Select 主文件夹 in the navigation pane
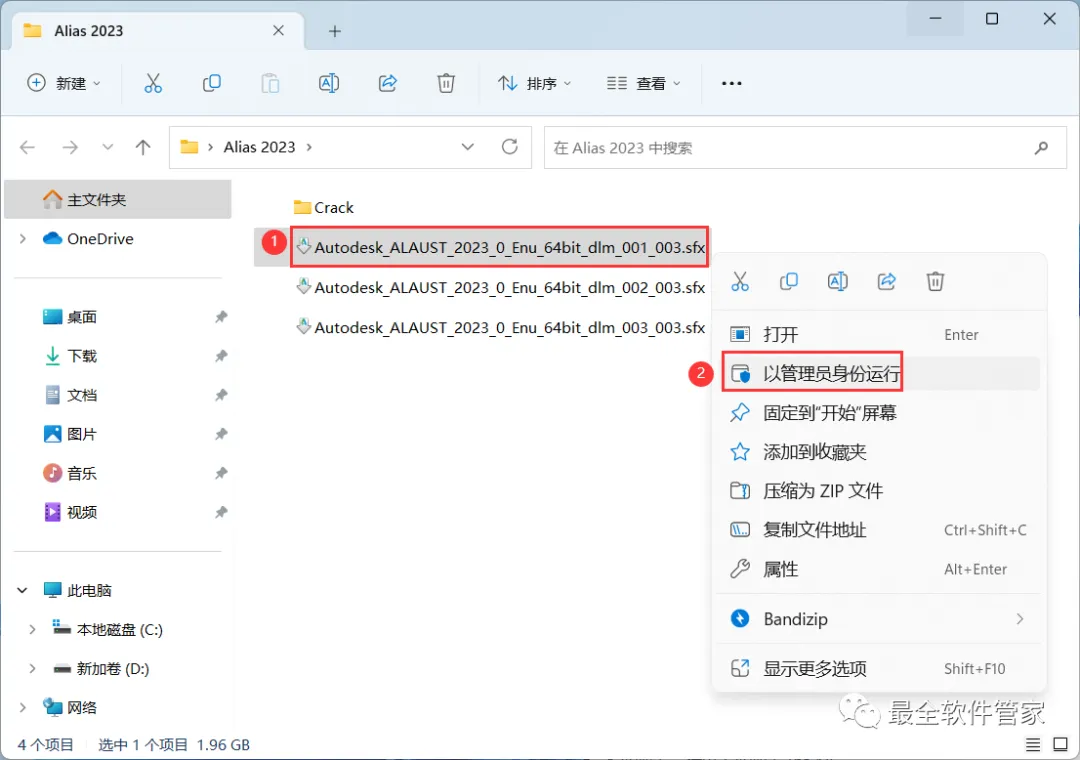Screen dimensions: 1080x760 coord(118,199)
